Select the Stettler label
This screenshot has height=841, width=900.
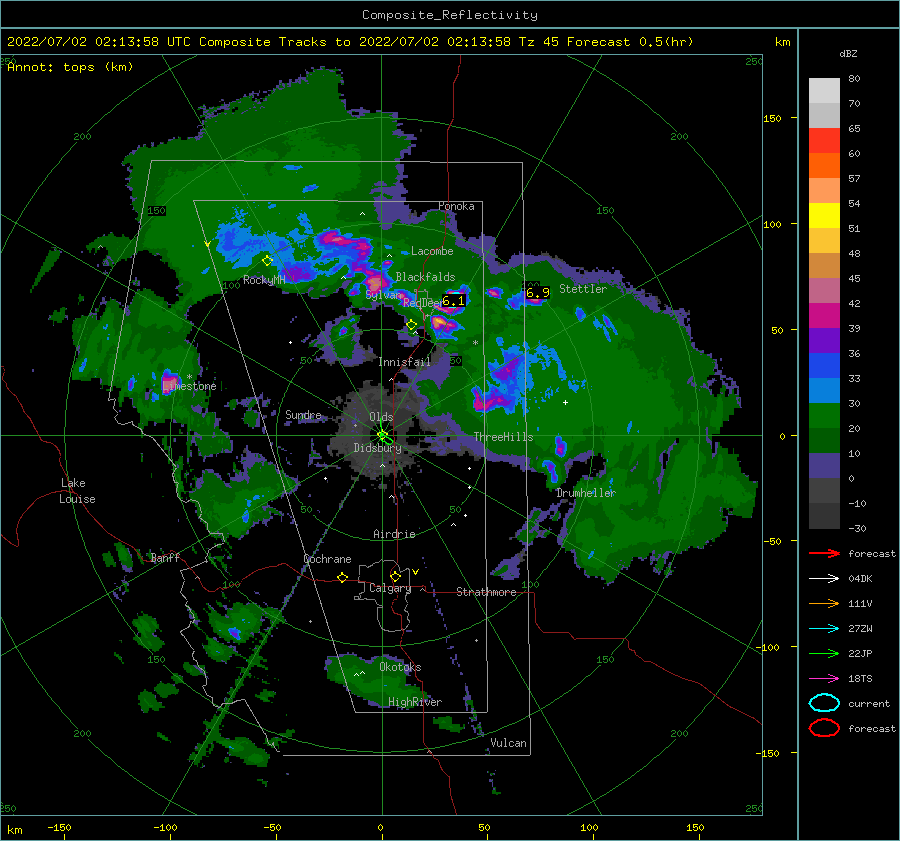pos(583,289)
